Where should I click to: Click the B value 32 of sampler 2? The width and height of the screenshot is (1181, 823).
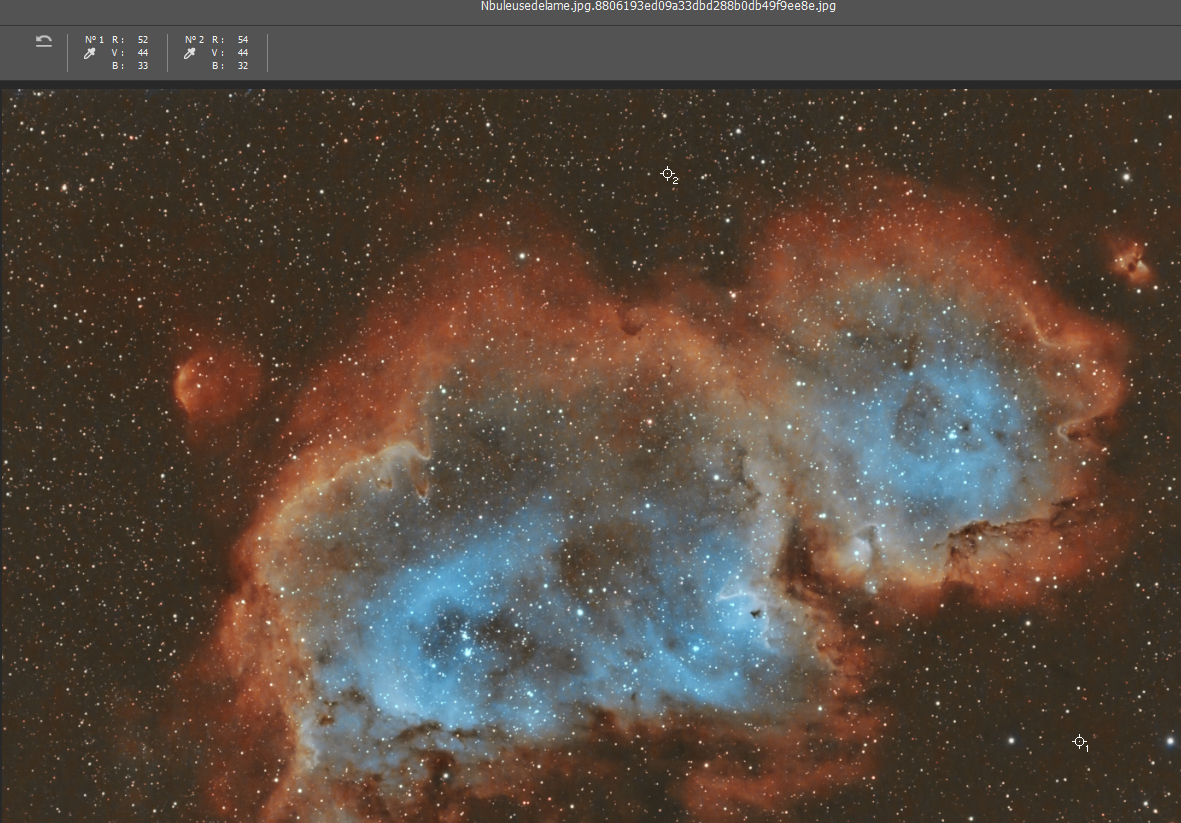click(x=243, y=66)
